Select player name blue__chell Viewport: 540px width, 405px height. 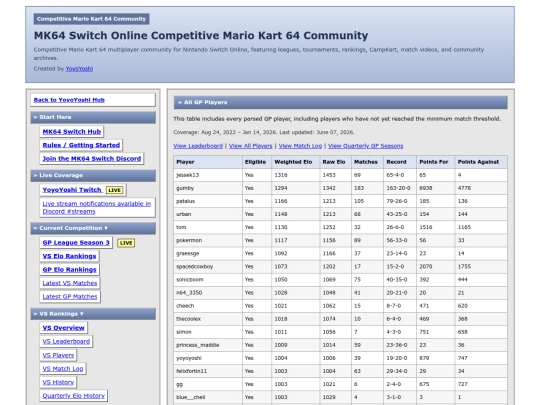(190, 397)
